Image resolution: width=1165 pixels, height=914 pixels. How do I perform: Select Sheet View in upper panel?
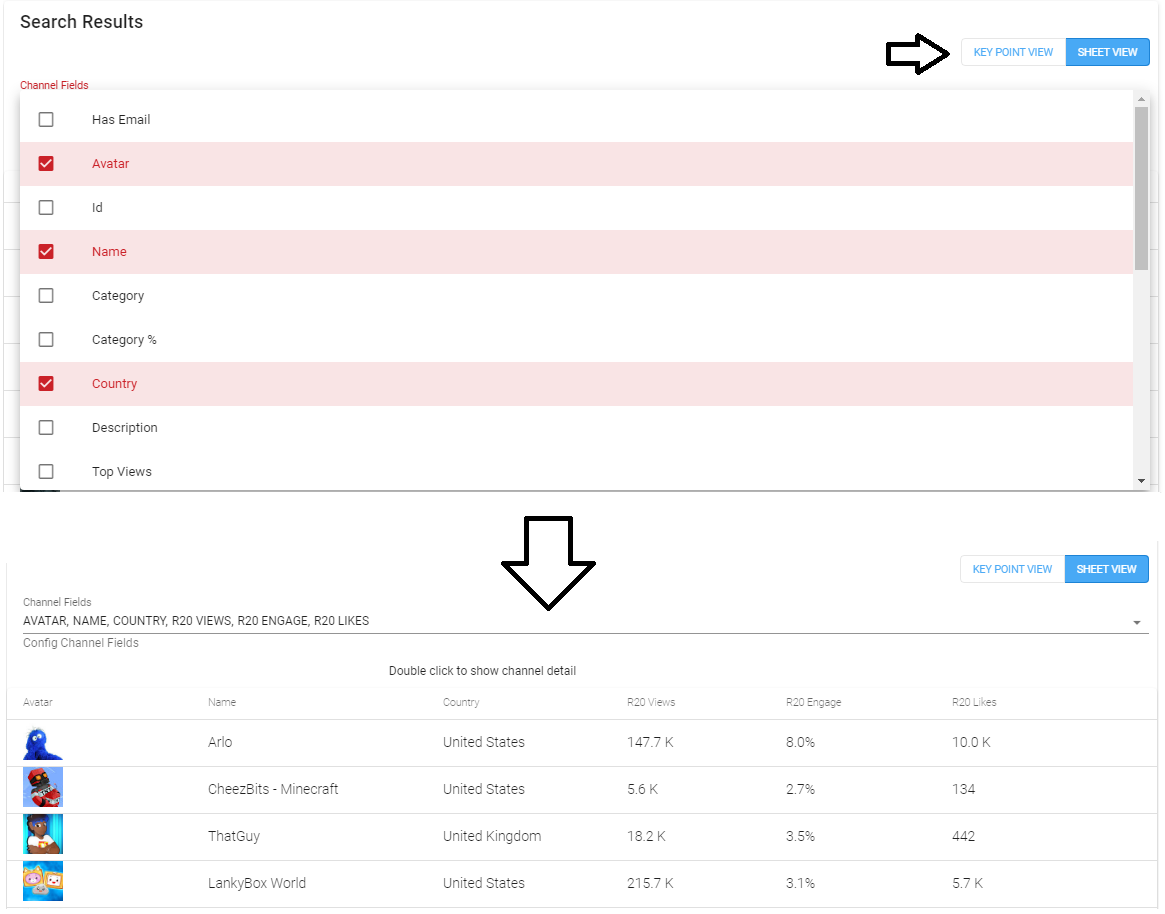pyautogui.click(x=1107, y=52)
